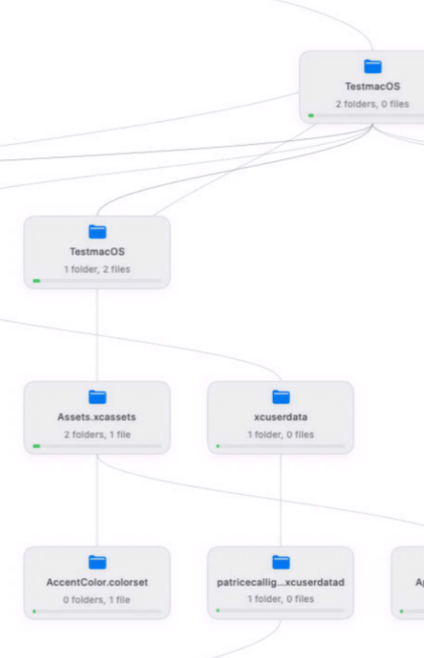Screen dimensions: 424x658
Task: Select the xcuserdata folder icon
Action: click(x=281, y=397)
